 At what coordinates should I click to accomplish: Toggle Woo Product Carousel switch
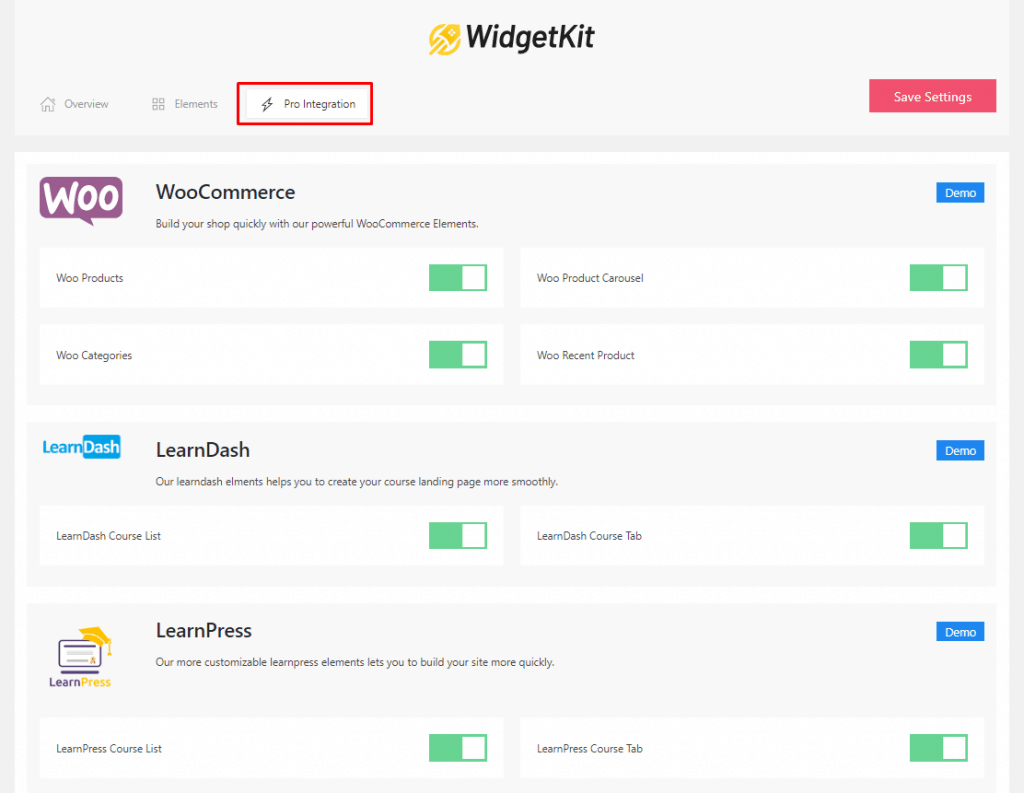938,278
